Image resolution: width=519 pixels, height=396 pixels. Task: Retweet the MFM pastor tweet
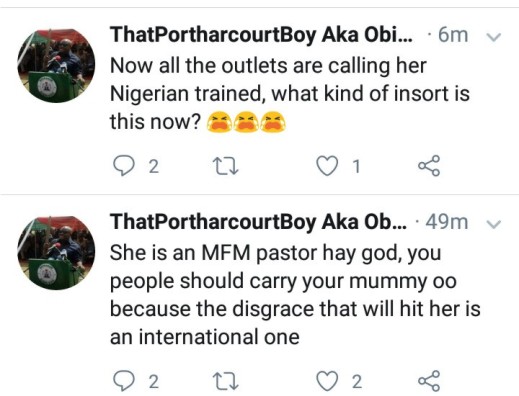tap(226, 381)
